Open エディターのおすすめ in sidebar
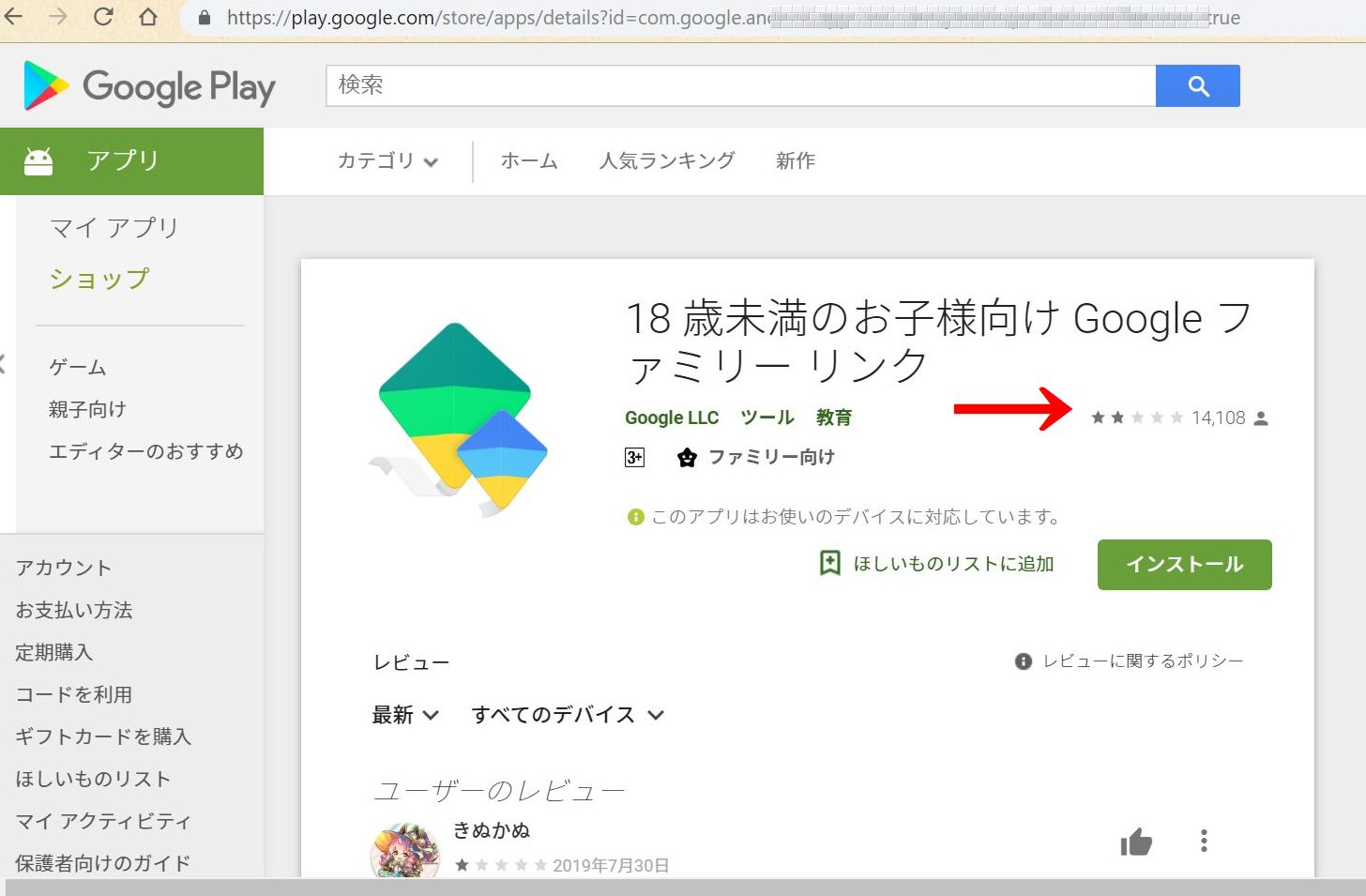Screen dimensions: 1366x896 click(x=146, y=451)
